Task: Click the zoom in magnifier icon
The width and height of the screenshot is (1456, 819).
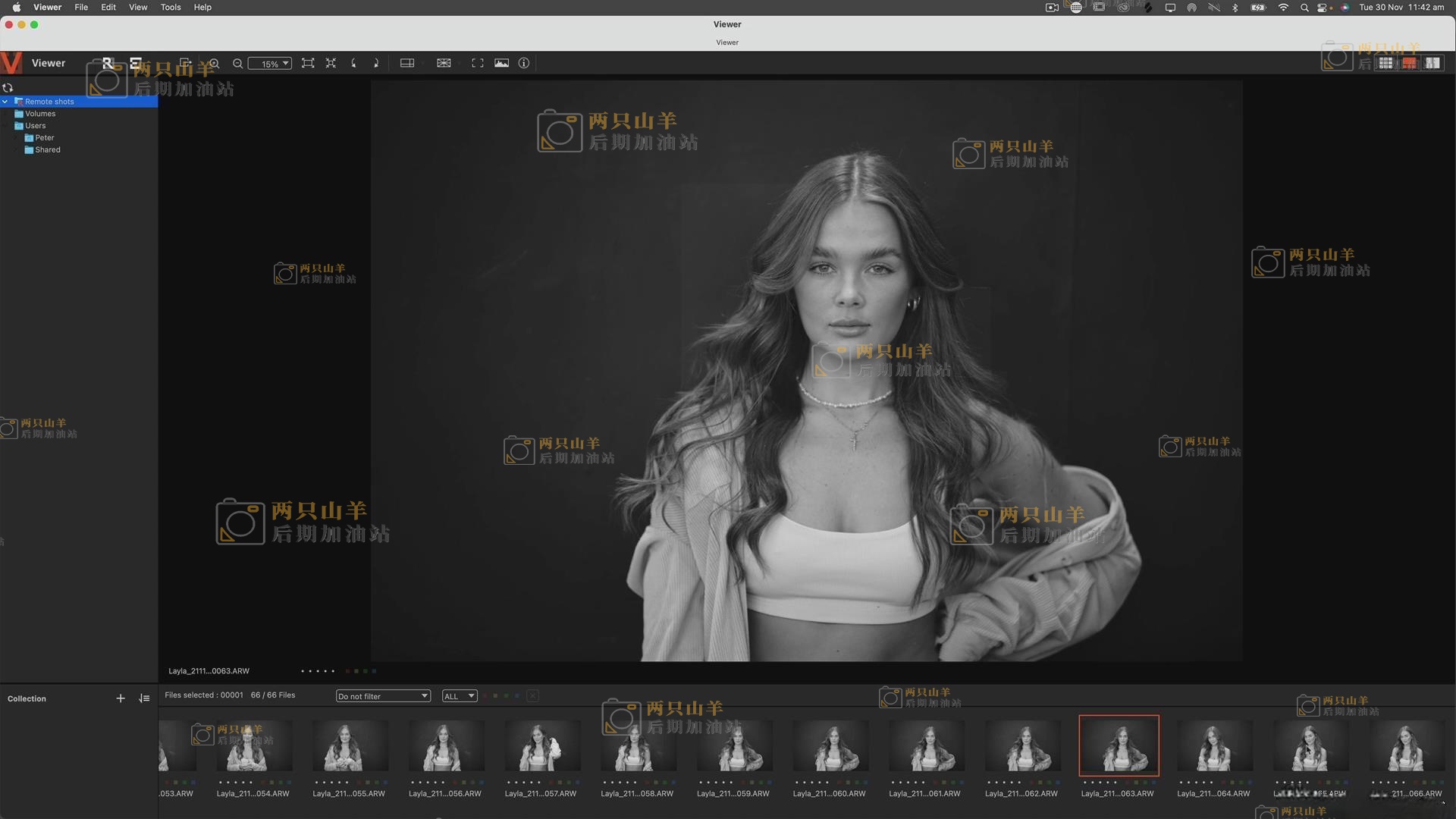Action: click(x=215, y=64)
